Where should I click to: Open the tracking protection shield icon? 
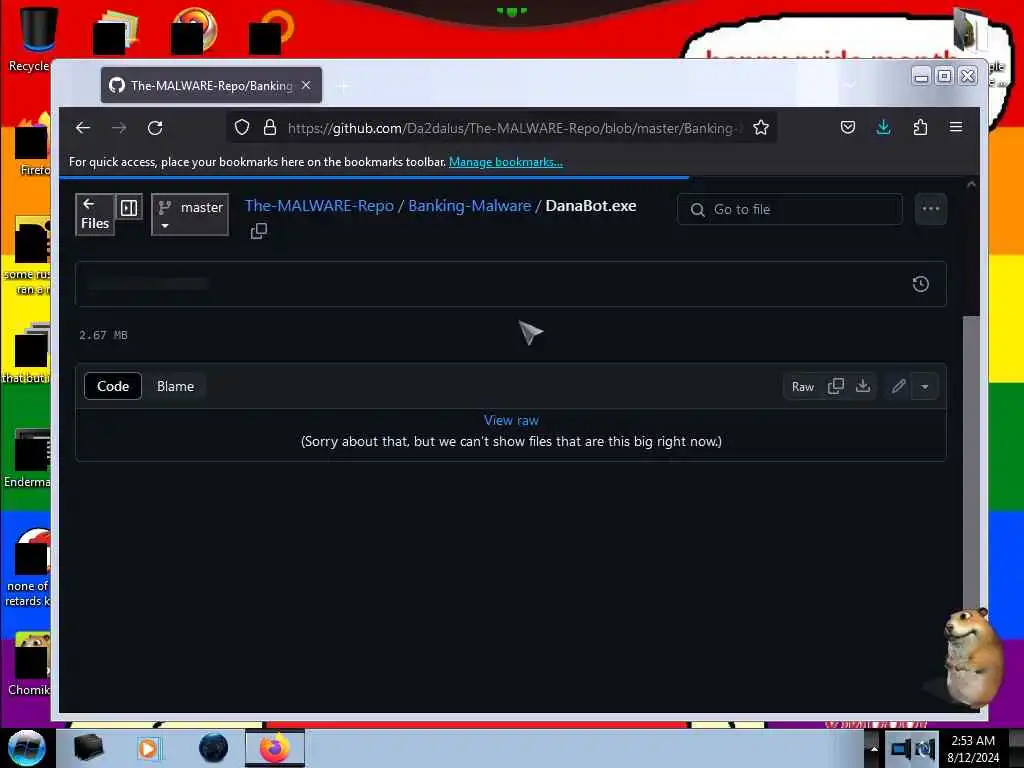coord(242,127)
